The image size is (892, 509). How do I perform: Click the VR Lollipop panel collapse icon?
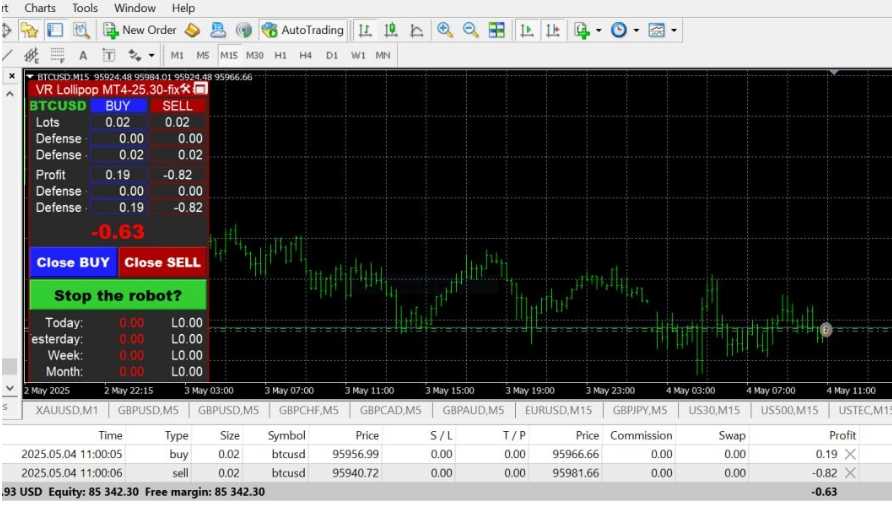click(x=201, y=89)
